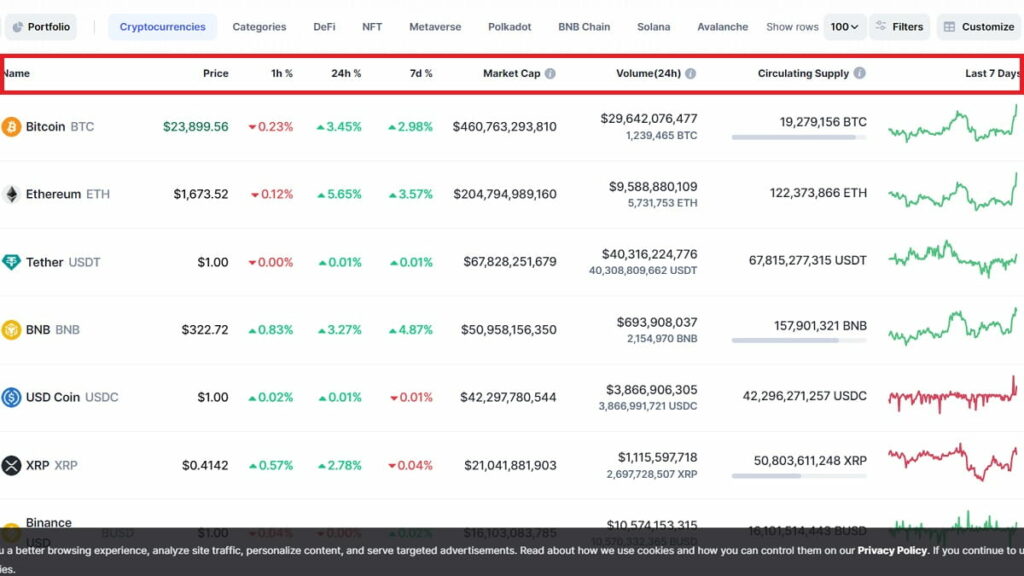Click the USD Coin logo icon

point(11,397)
